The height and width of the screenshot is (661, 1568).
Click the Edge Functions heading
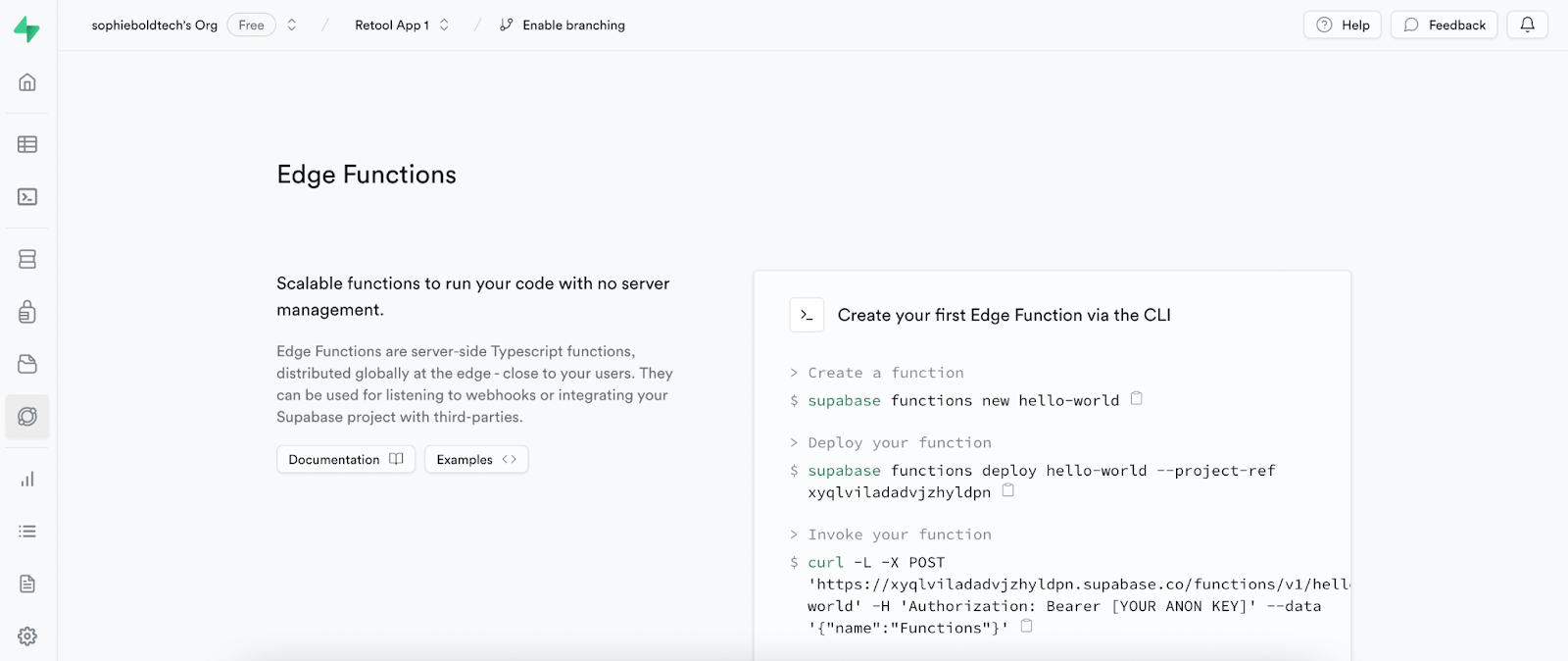[367, 175]
